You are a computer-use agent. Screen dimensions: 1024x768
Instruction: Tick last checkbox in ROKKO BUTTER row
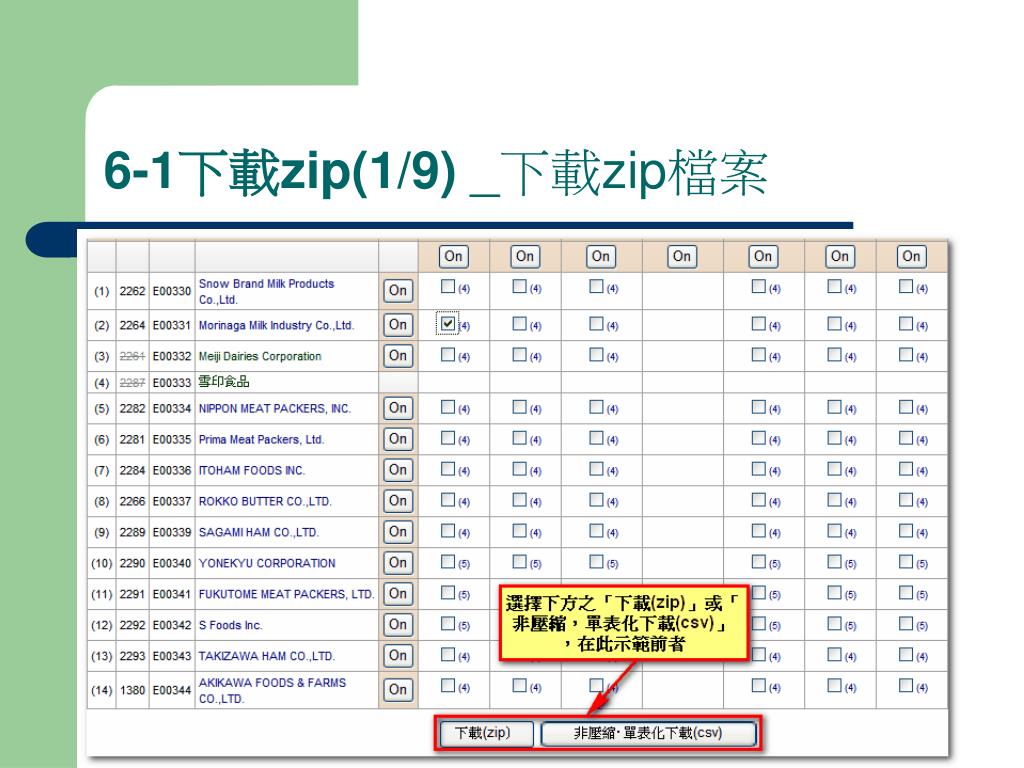[x=905, y=500]
